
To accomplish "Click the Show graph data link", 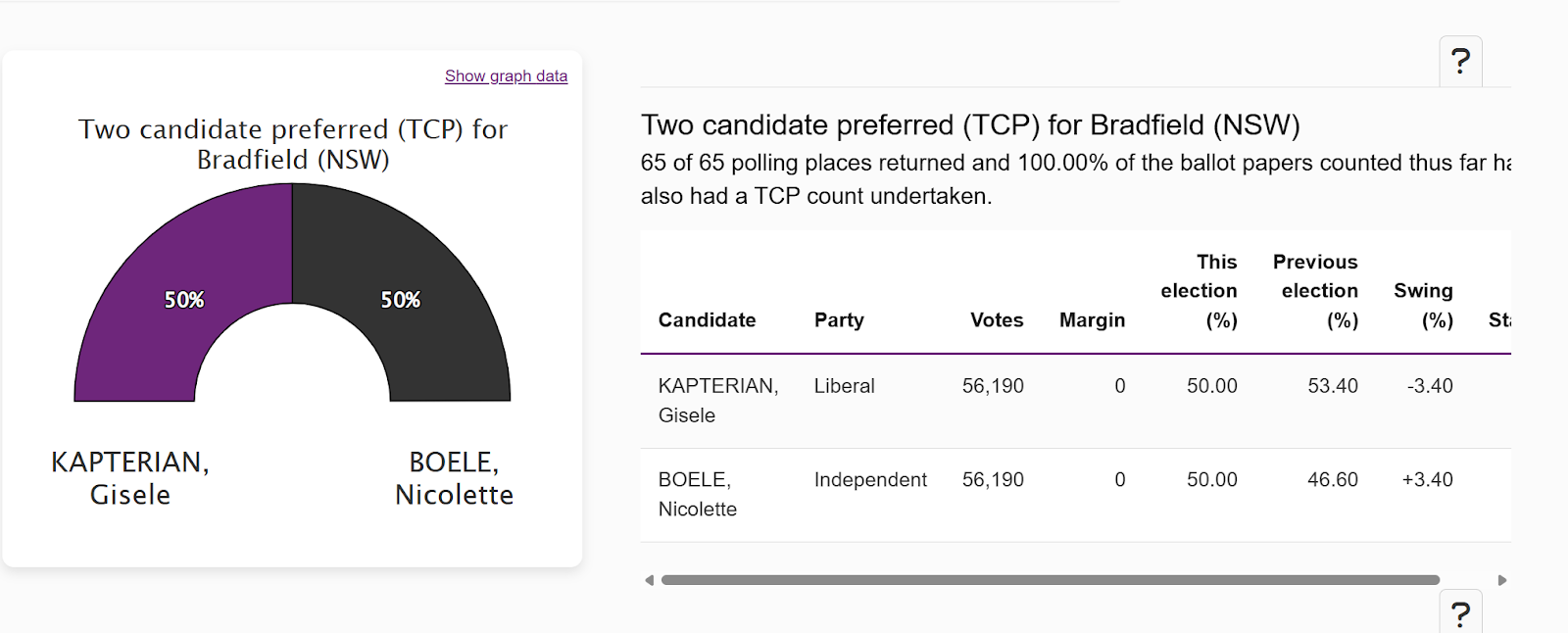I will [506, 76].
